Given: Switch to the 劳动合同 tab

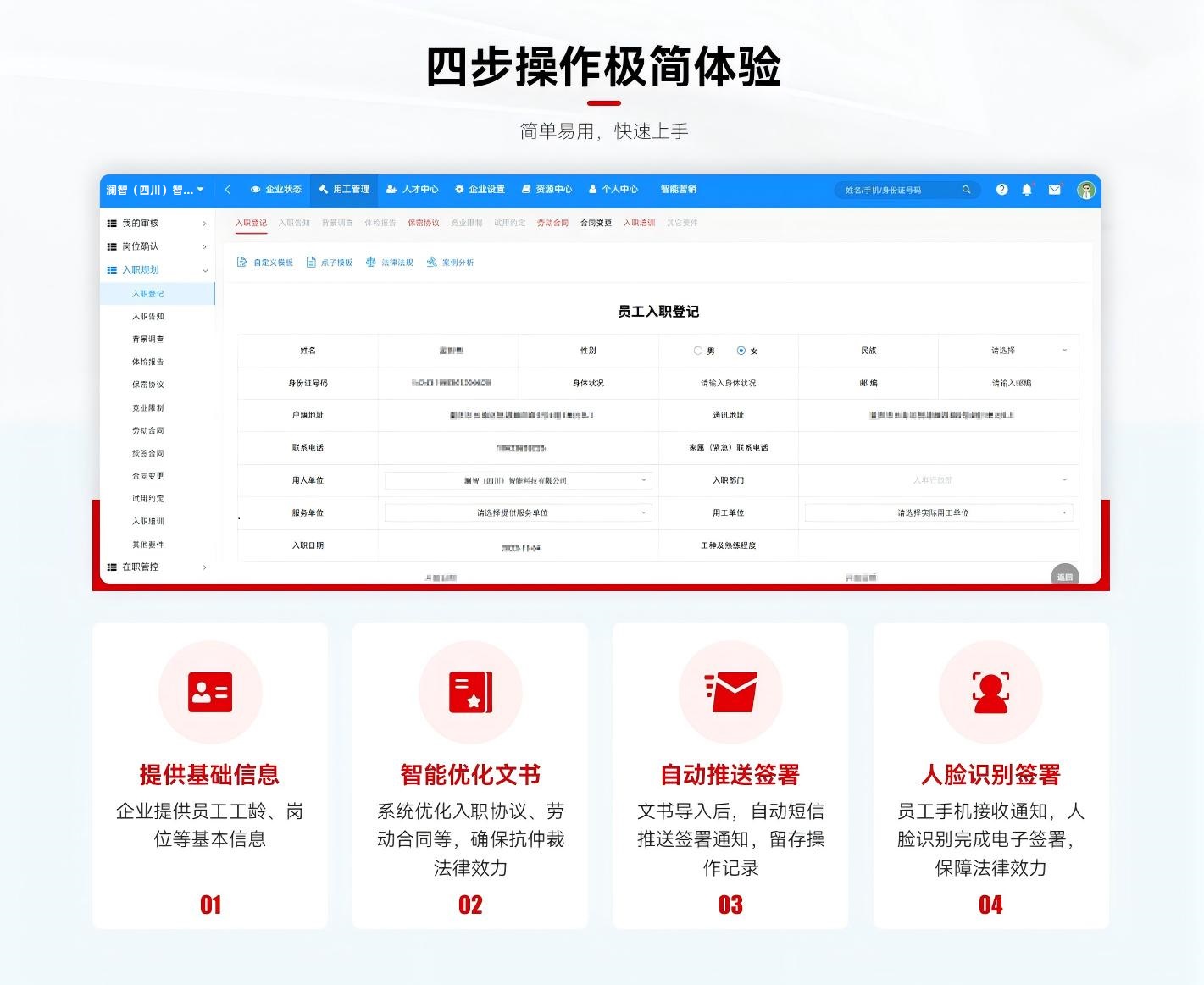Looking at the screenshot, I should coord(552,223).
